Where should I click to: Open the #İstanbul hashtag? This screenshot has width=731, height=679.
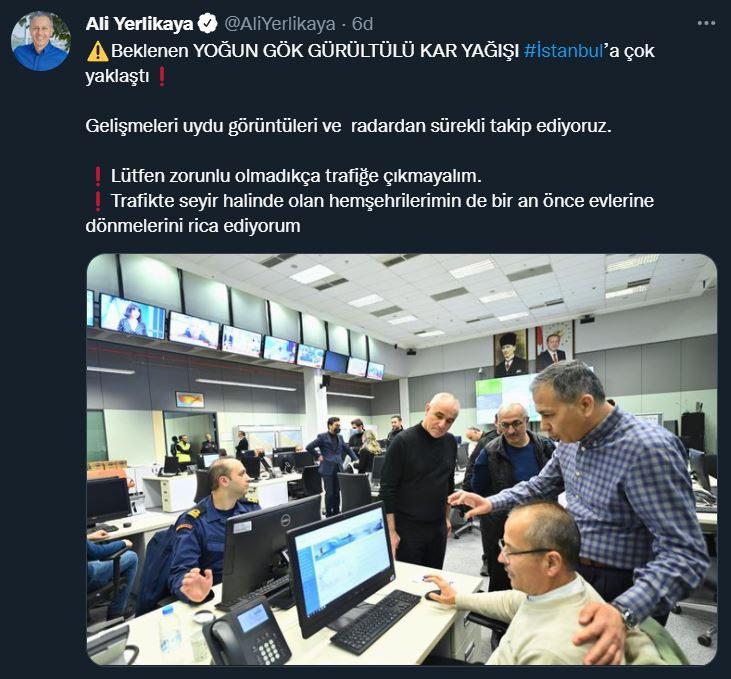(564, 50)
